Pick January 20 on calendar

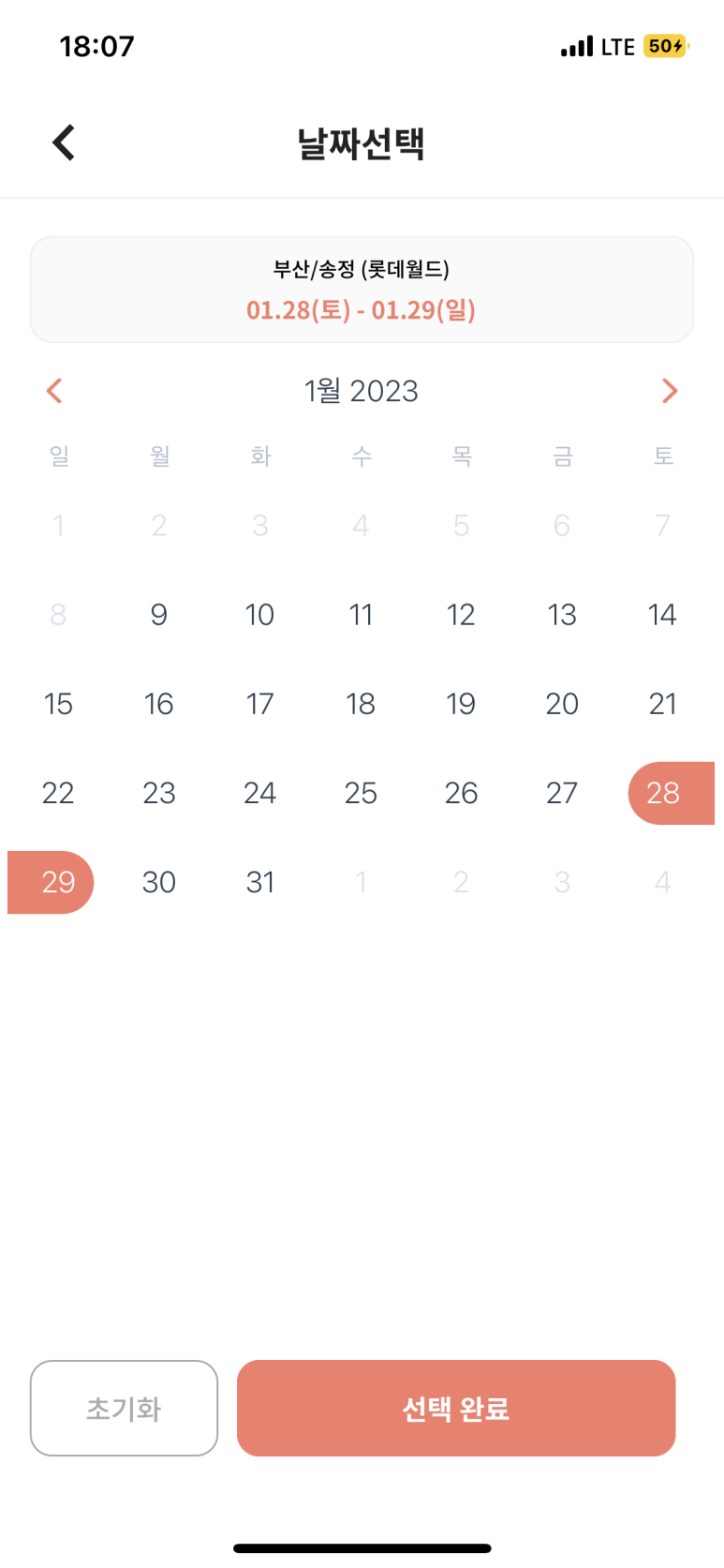[x=562, y=704]
